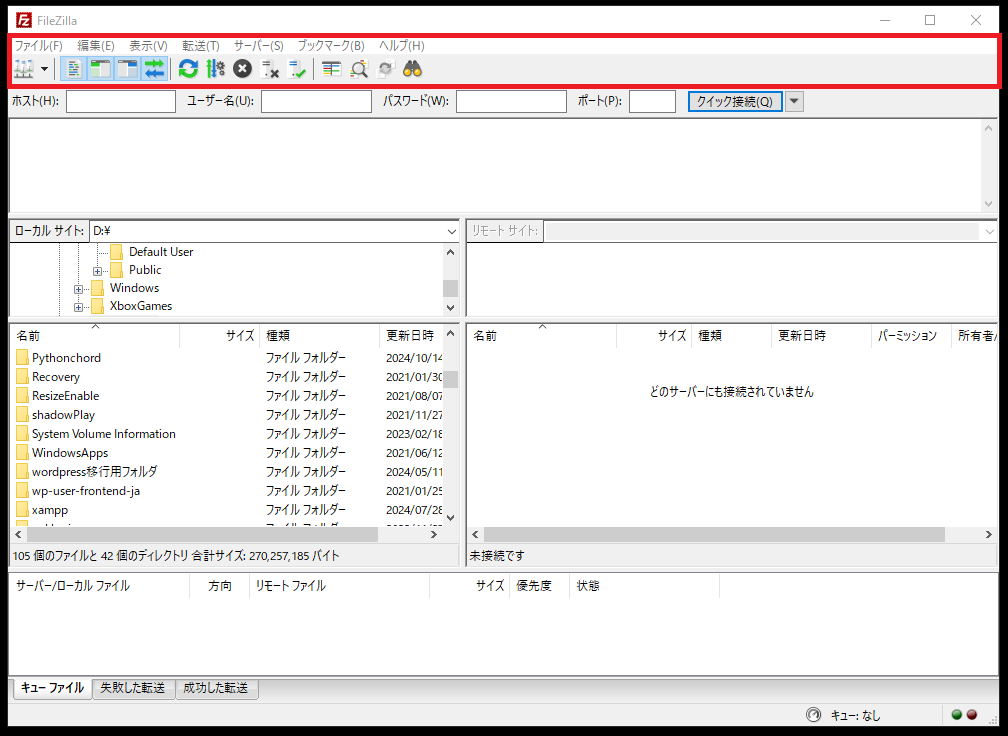This screenshot has width=1008, height=736.
Task: Toggle processing of the transfer queue
Action: coord(215,69)
